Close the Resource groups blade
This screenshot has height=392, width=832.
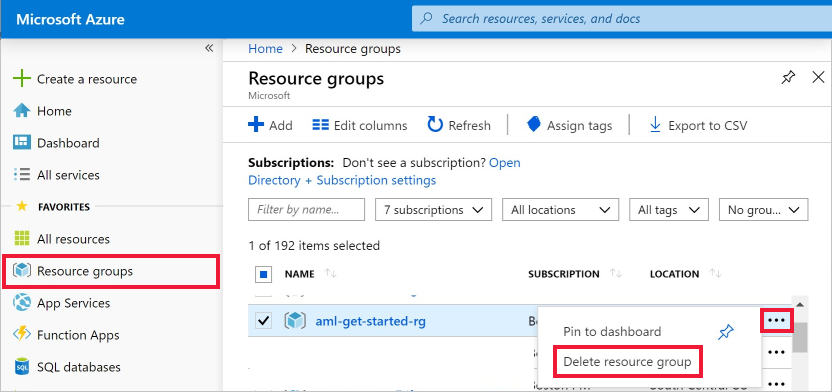tap(818, 78)
